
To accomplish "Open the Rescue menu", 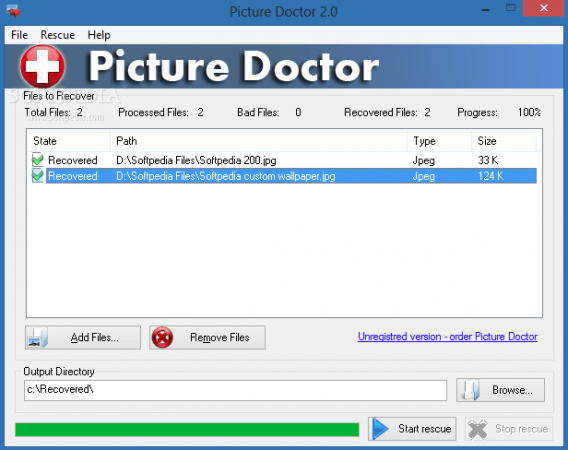I will [58, 35].
